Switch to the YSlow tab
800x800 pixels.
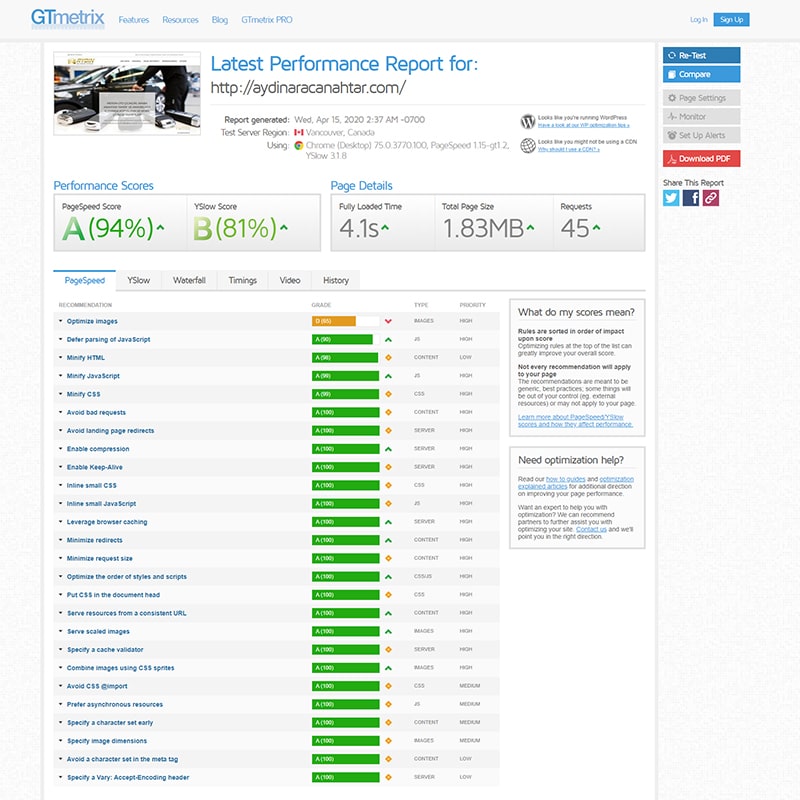(138, 280)
